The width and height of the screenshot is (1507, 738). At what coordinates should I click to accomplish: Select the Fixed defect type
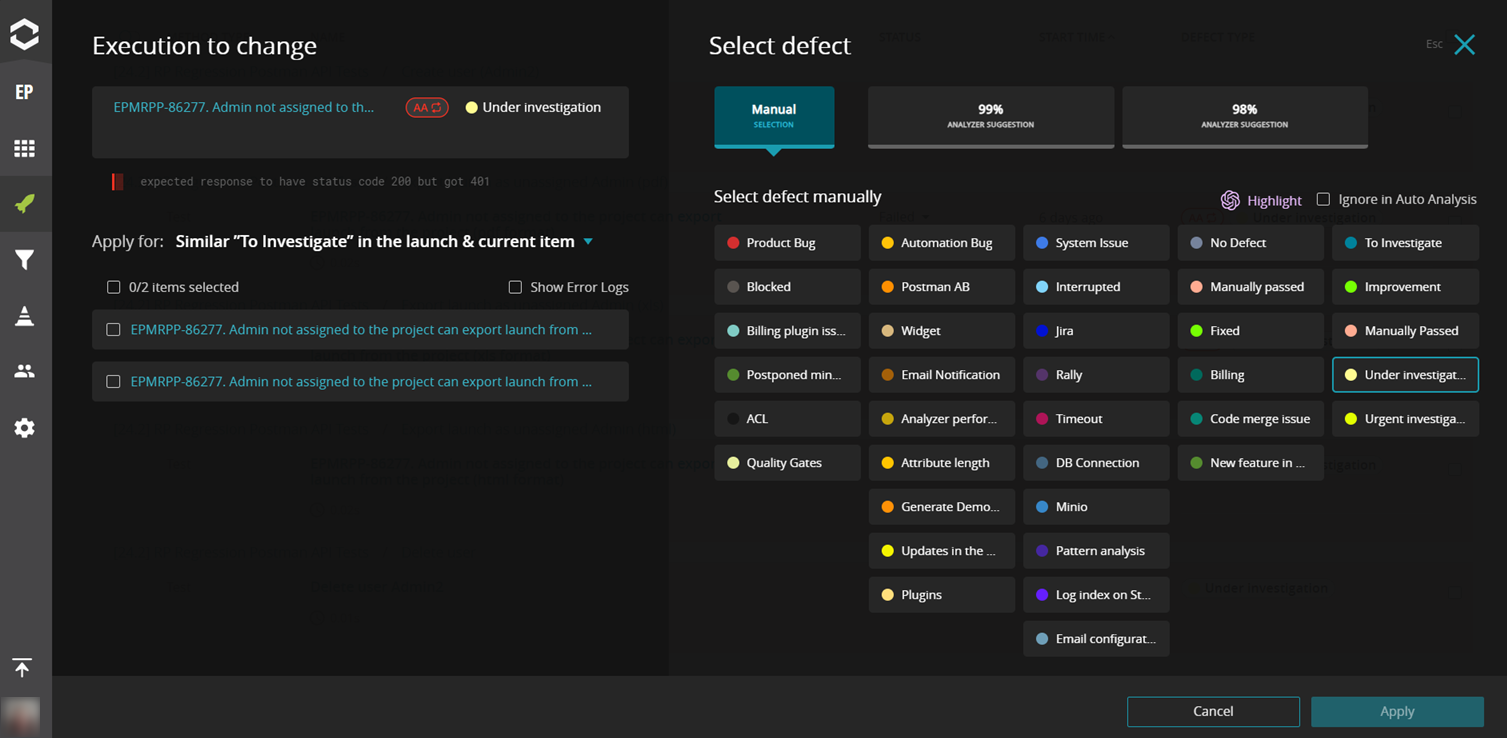[1251, 331]
